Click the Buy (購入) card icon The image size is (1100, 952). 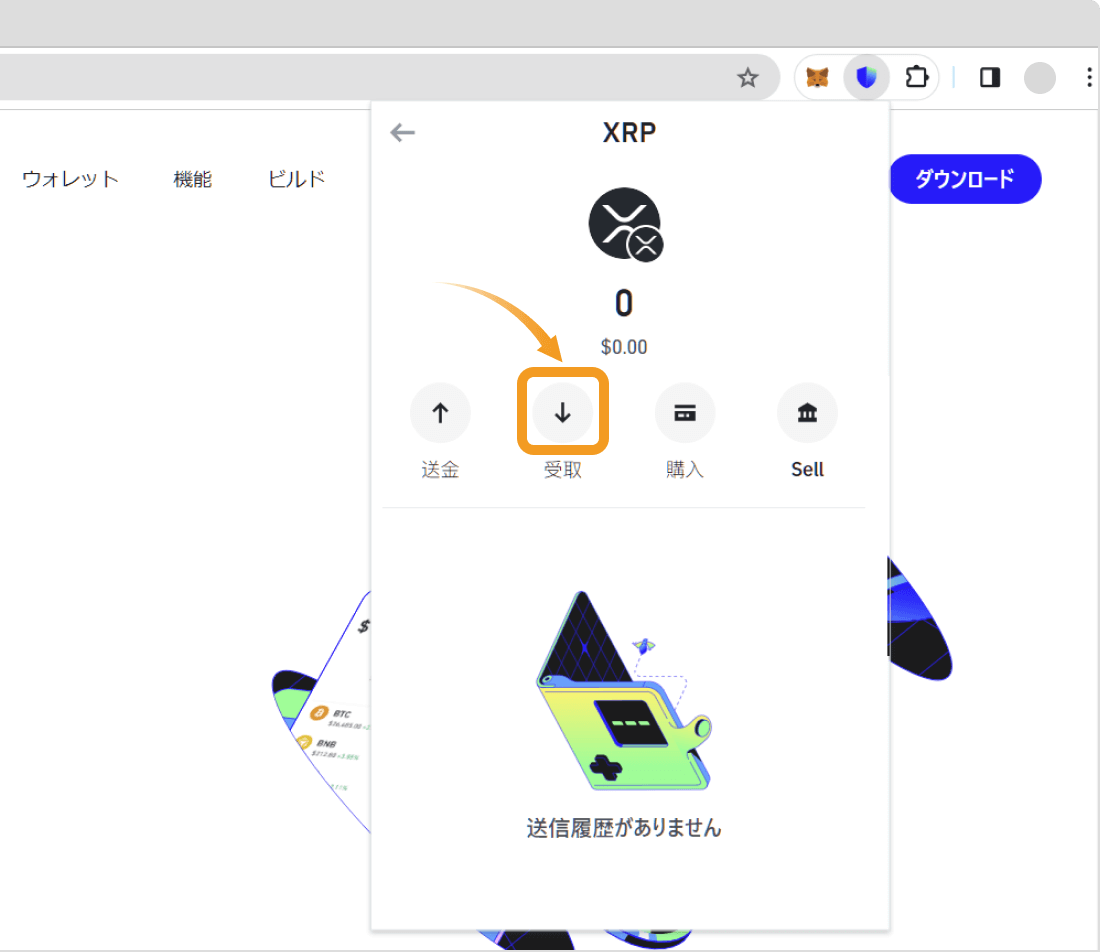click(x=685, y=413)
